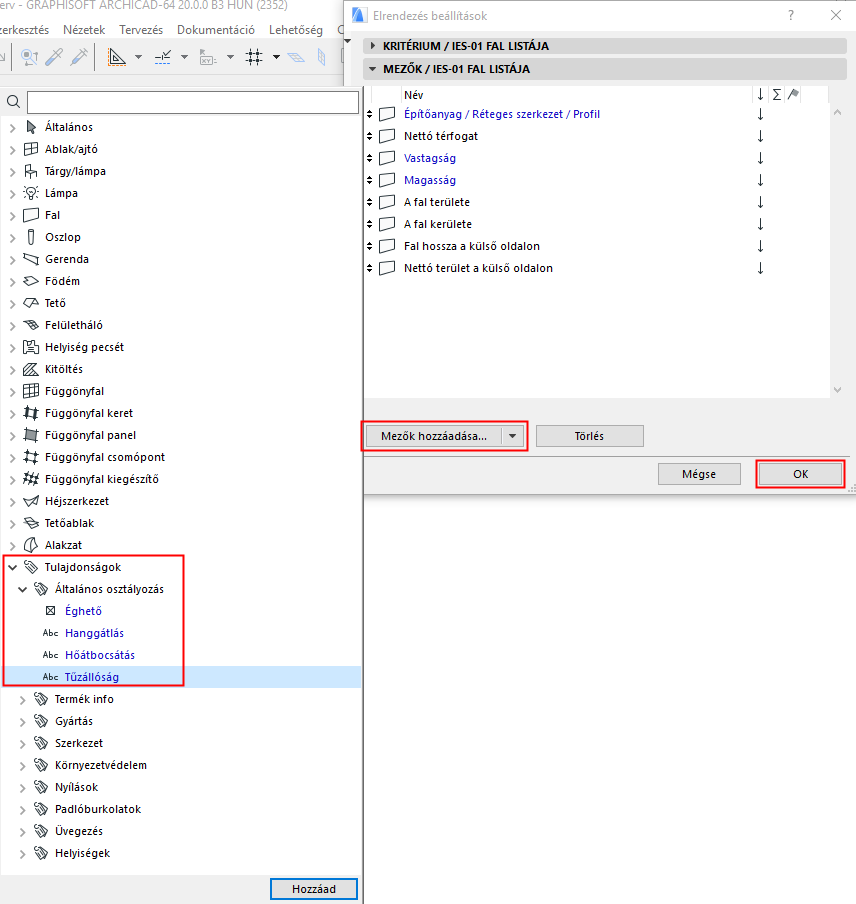This screenshot has width=856, height=904.
Task: Select the Éghető property
Action: point(83,611)
